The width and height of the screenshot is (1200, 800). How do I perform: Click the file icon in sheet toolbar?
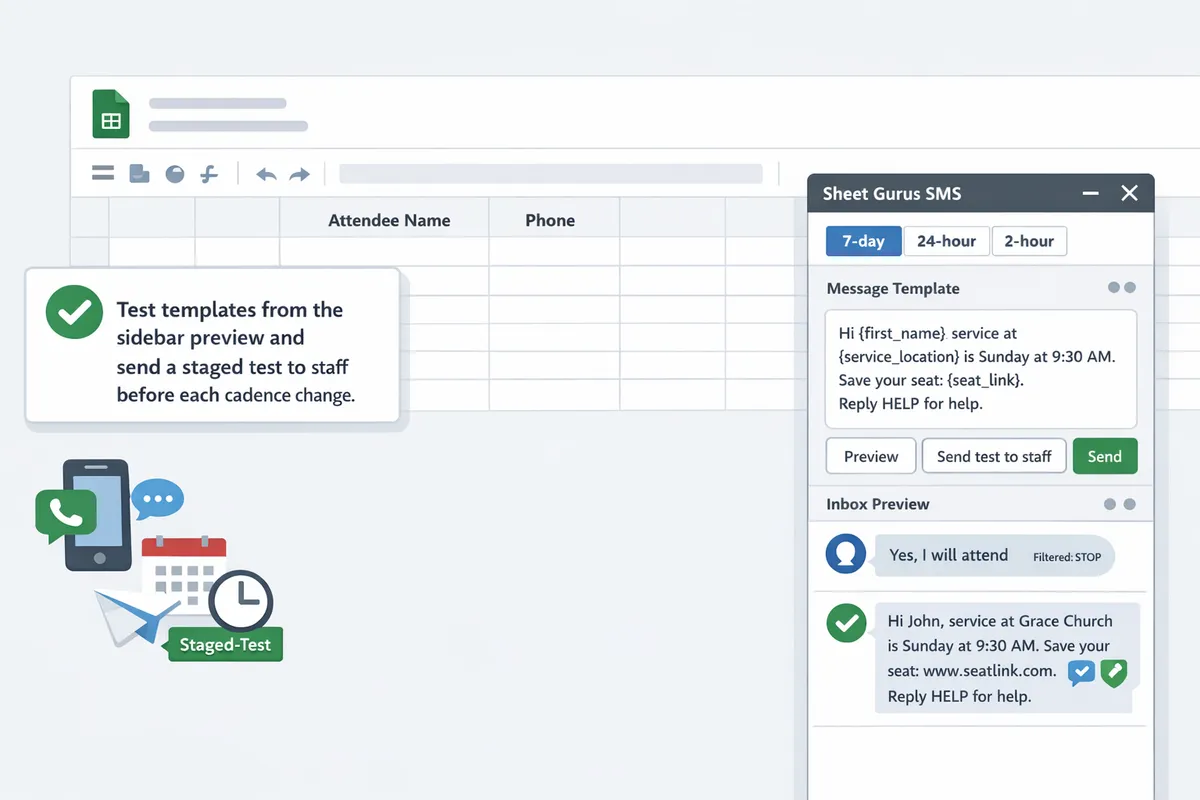point(139,174)
